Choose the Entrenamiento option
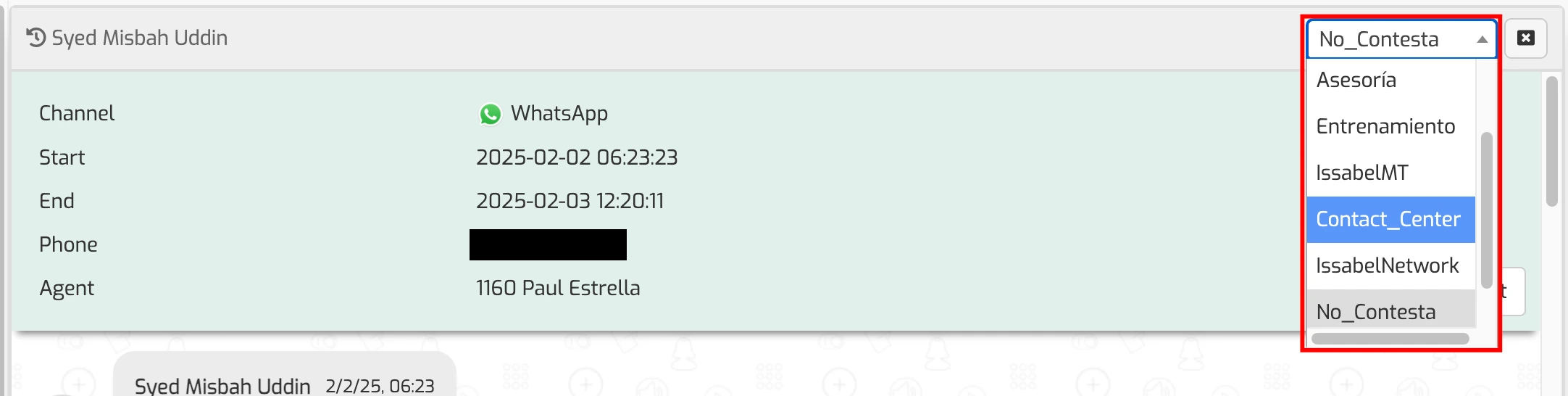Image resolution: width=1568 pixels, height=396 pixels. point(1385,126)
